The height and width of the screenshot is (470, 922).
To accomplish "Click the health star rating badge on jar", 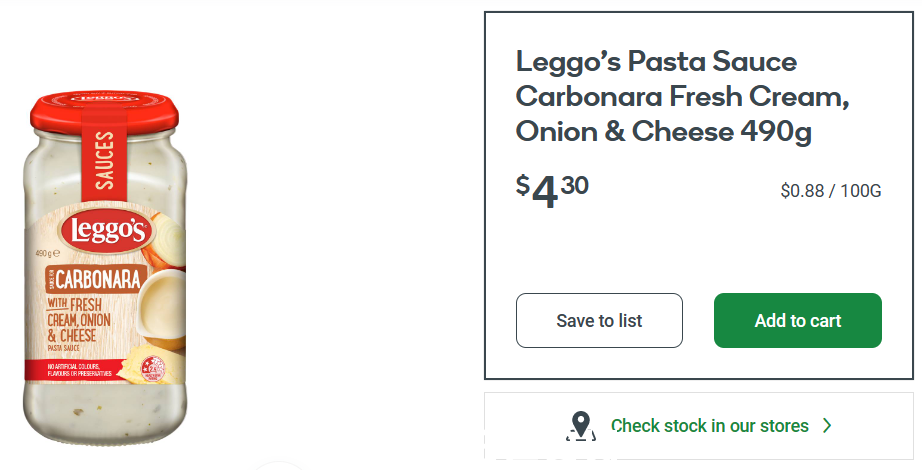I will 153,369.
